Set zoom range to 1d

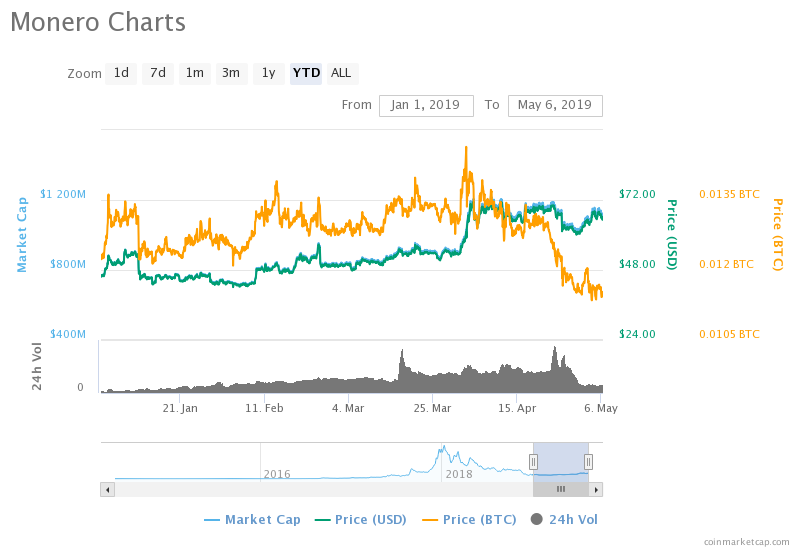[121, 73]
